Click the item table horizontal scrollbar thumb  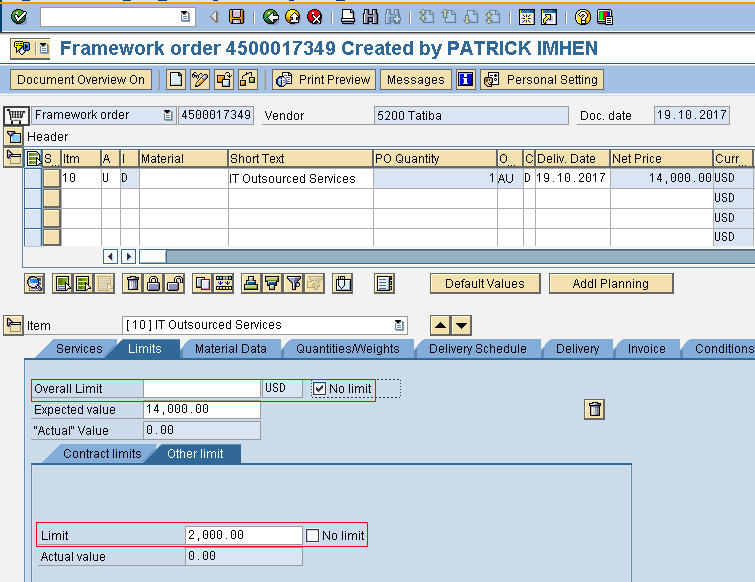coord(153,256)
